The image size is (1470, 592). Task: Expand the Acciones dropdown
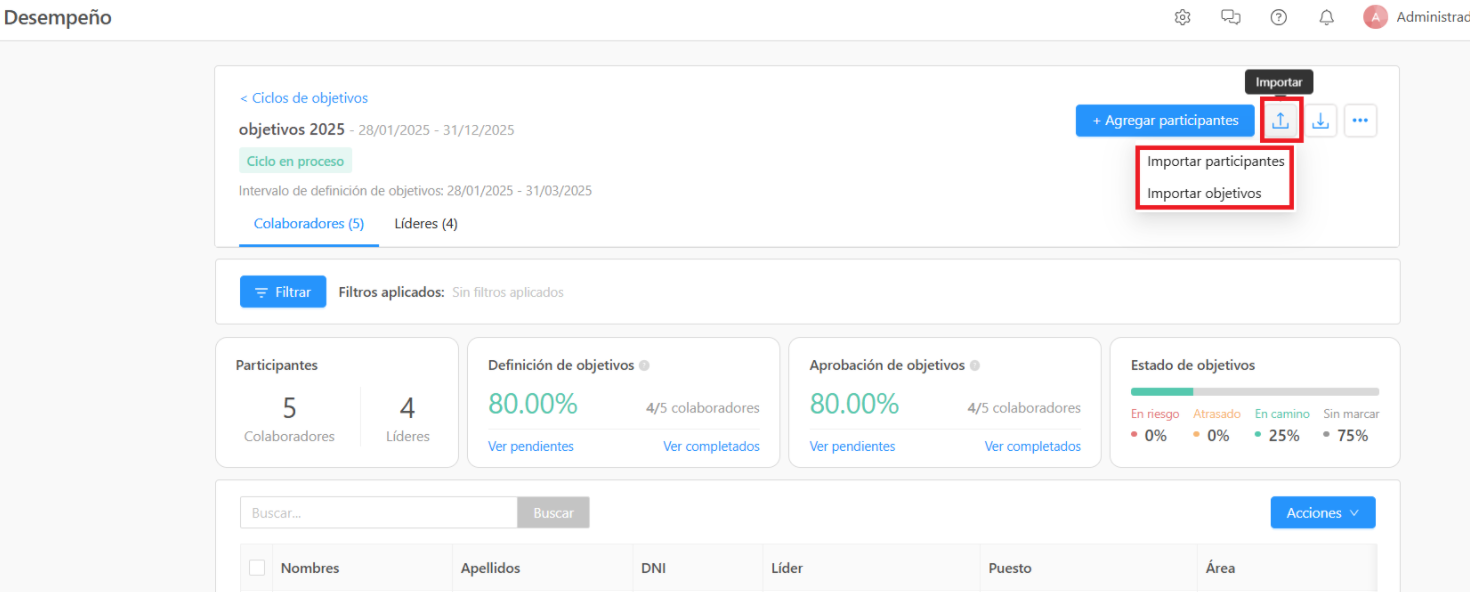(1323, 513)
